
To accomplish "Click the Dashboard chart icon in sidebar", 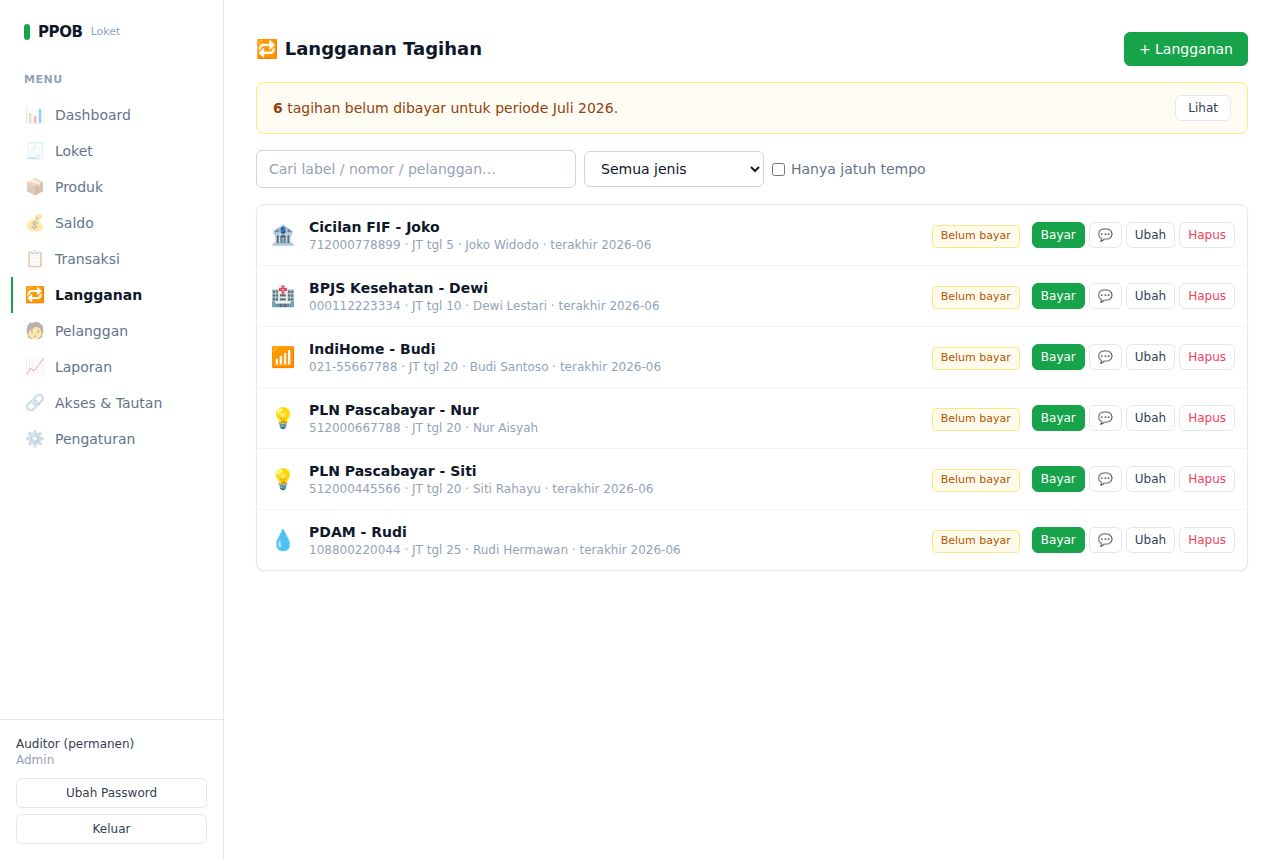I will [x=35, y=115].
